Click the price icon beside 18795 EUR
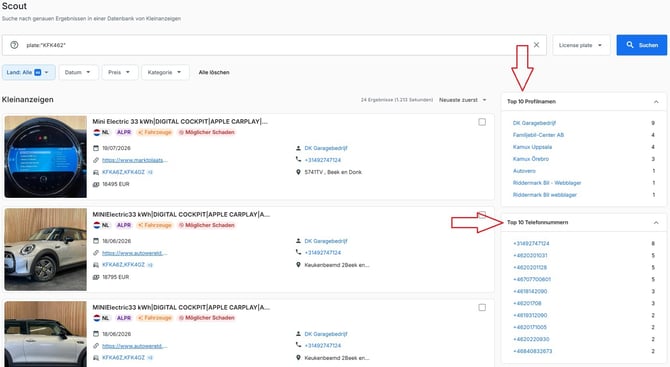 pos(96,277)
